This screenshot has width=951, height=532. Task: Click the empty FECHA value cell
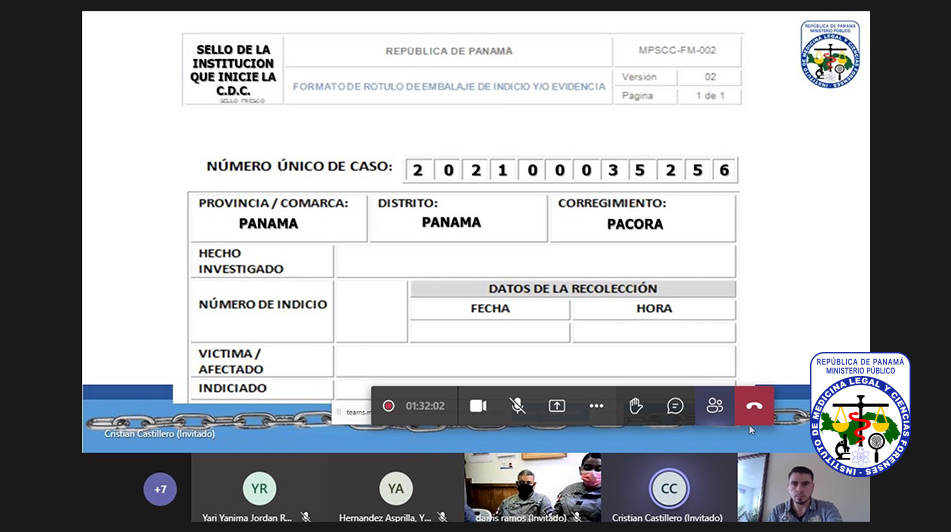490,332
